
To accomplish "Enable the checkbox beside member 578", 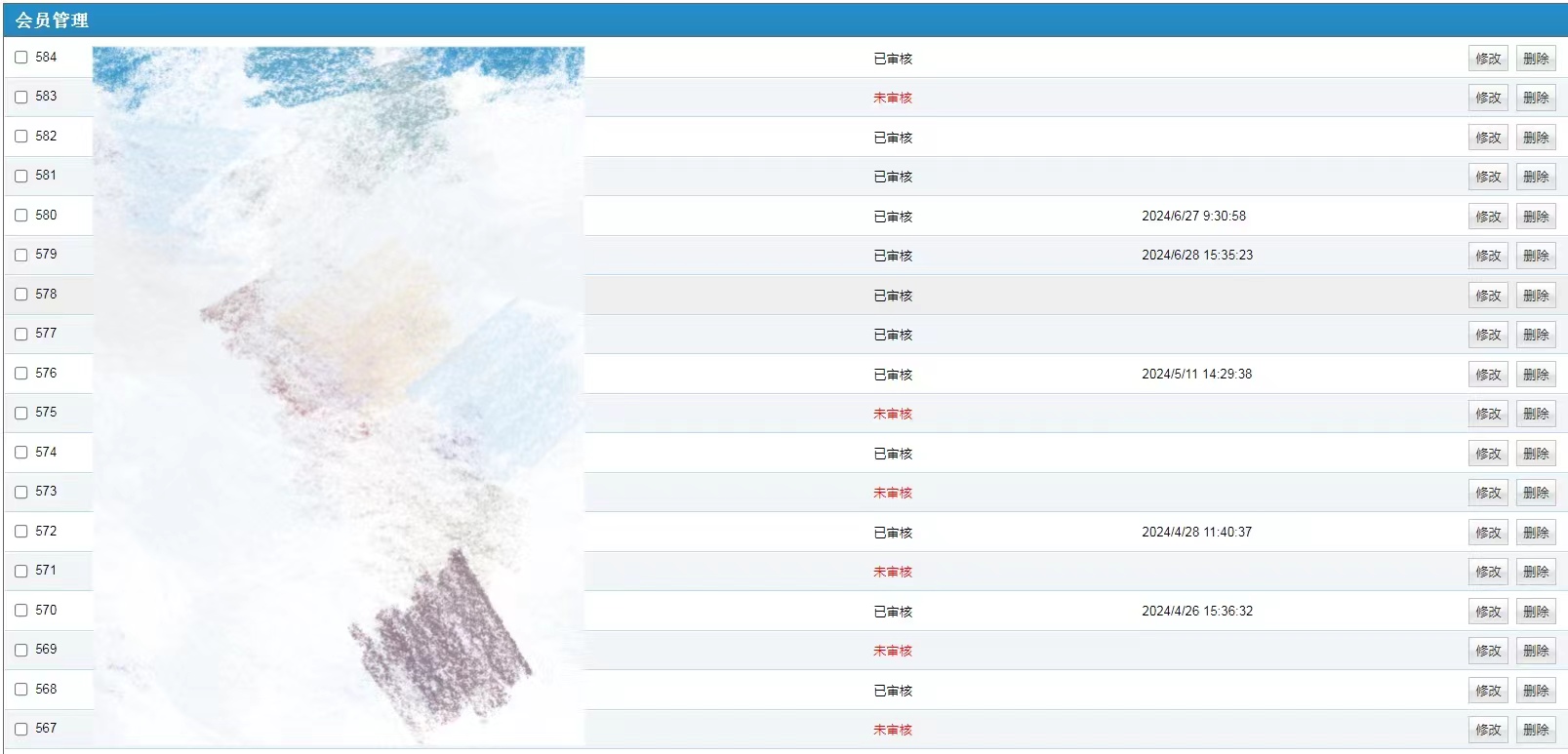I will click(x=21, y=295).
